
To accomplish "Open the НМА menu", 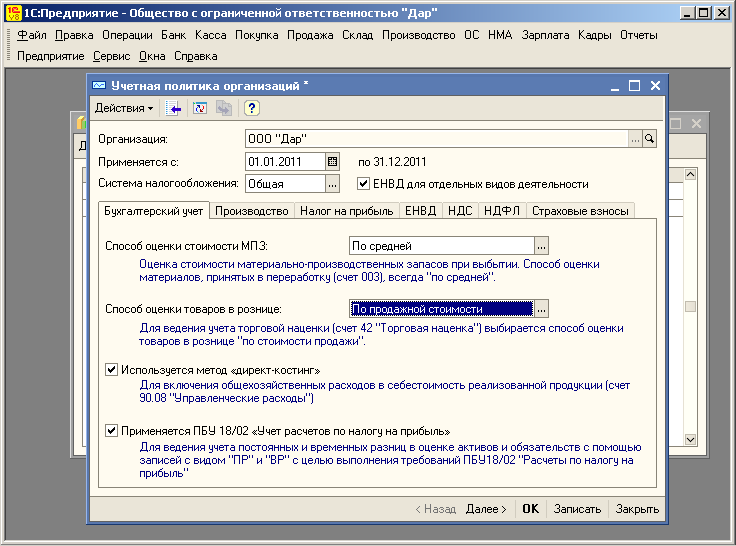I will point(500,35).
